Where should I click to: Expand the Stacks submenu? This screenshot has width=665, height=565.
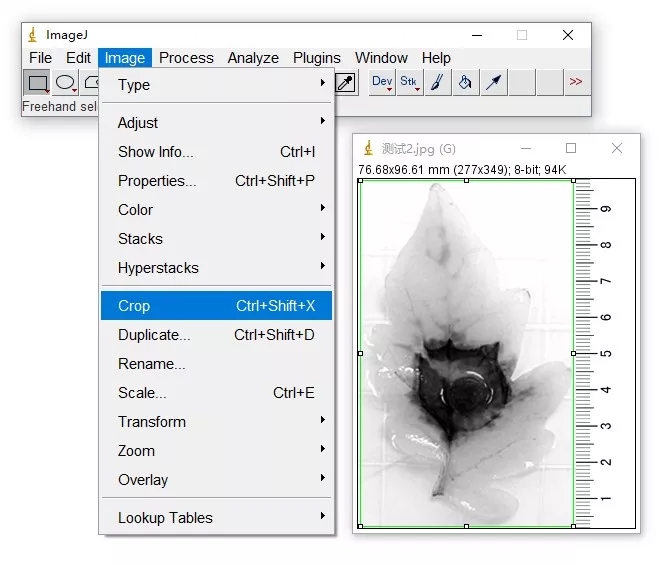point(216,239)
